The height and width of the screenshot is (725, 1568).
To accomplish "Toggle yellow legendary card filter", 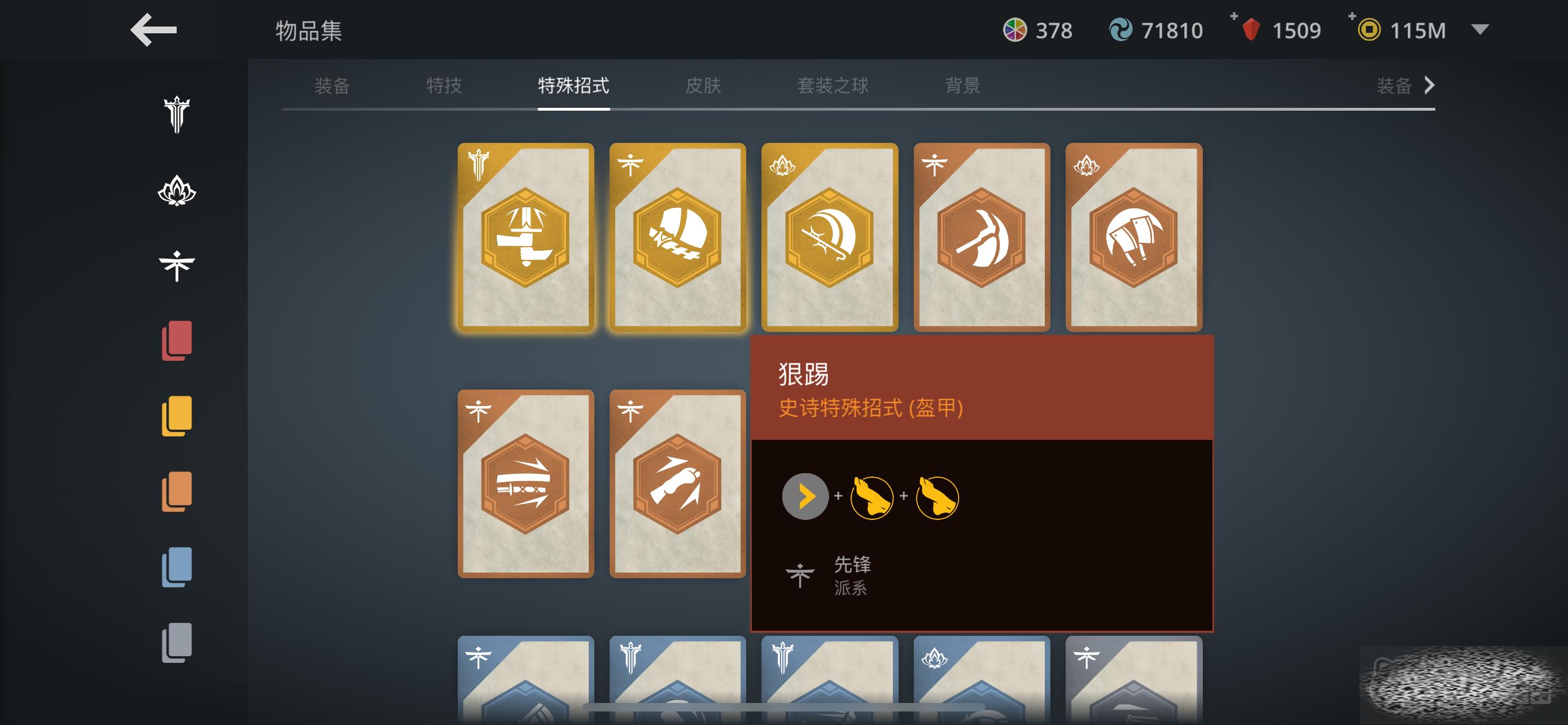I will [x=177, y=416].
